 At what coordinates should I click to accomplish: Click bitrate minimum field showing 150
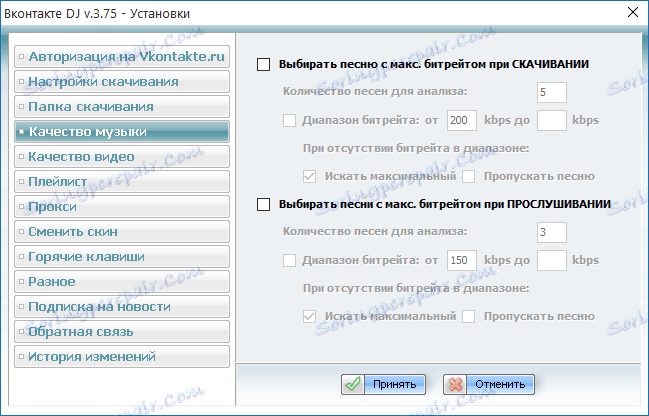(x=462, y=260)
